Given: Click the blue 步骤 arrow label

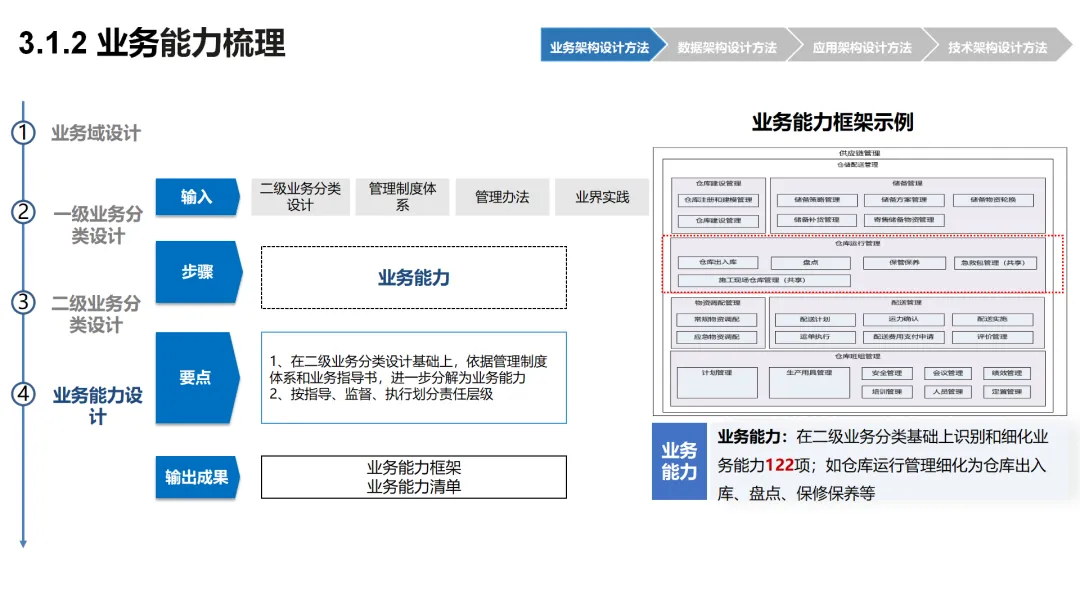Looking at the screenshot, I should pos(198,272).
